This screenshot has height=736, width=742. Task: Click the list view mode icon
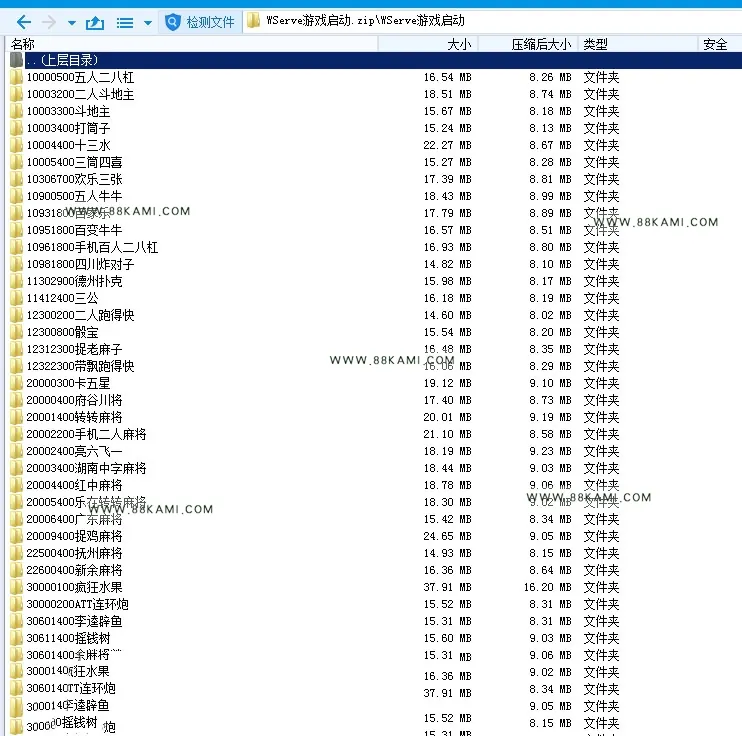[x=125, y=23]
